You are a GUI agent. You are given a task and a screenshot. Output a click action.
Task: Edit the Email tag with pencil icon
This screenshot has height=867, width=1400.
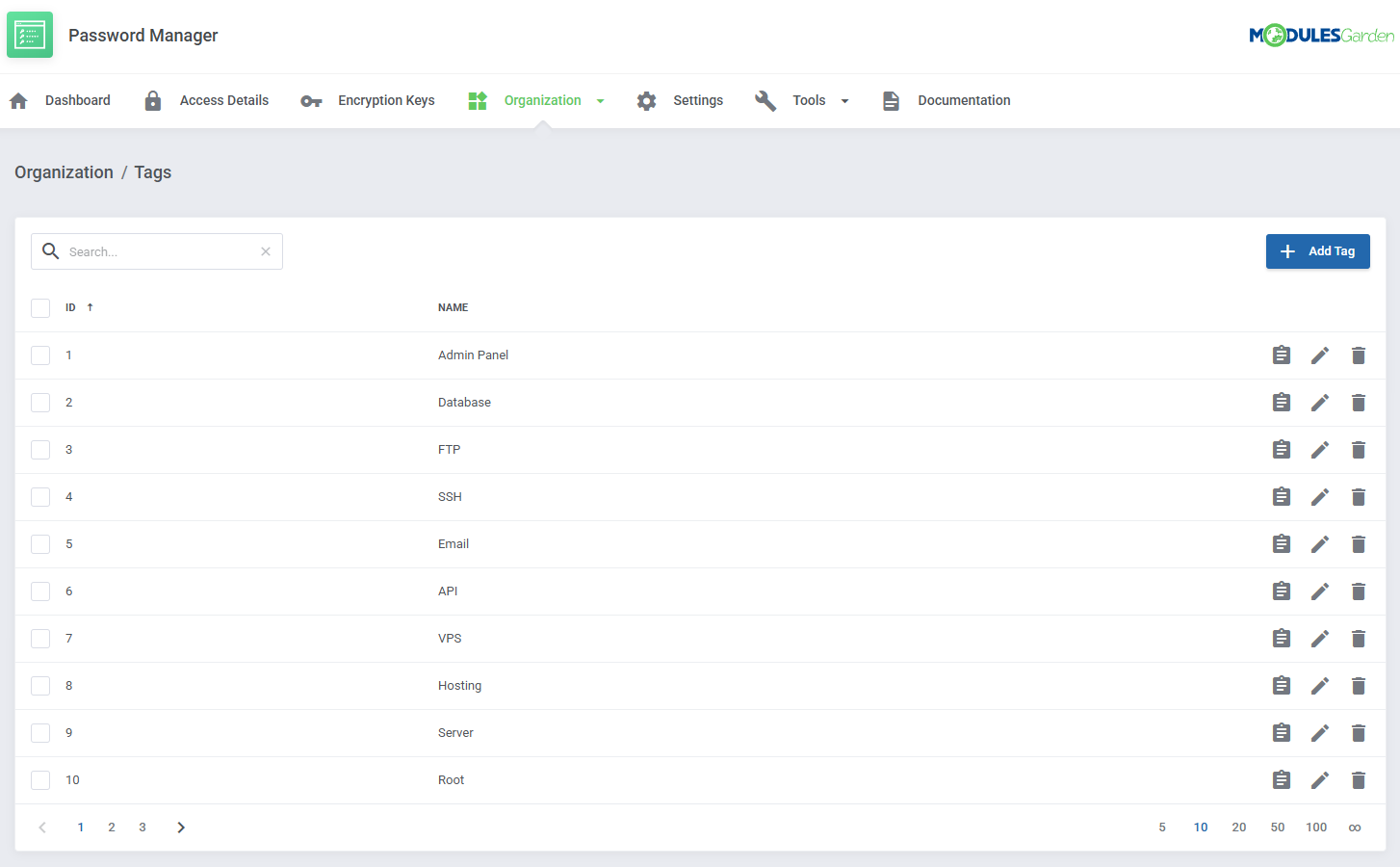[1320, 544]
